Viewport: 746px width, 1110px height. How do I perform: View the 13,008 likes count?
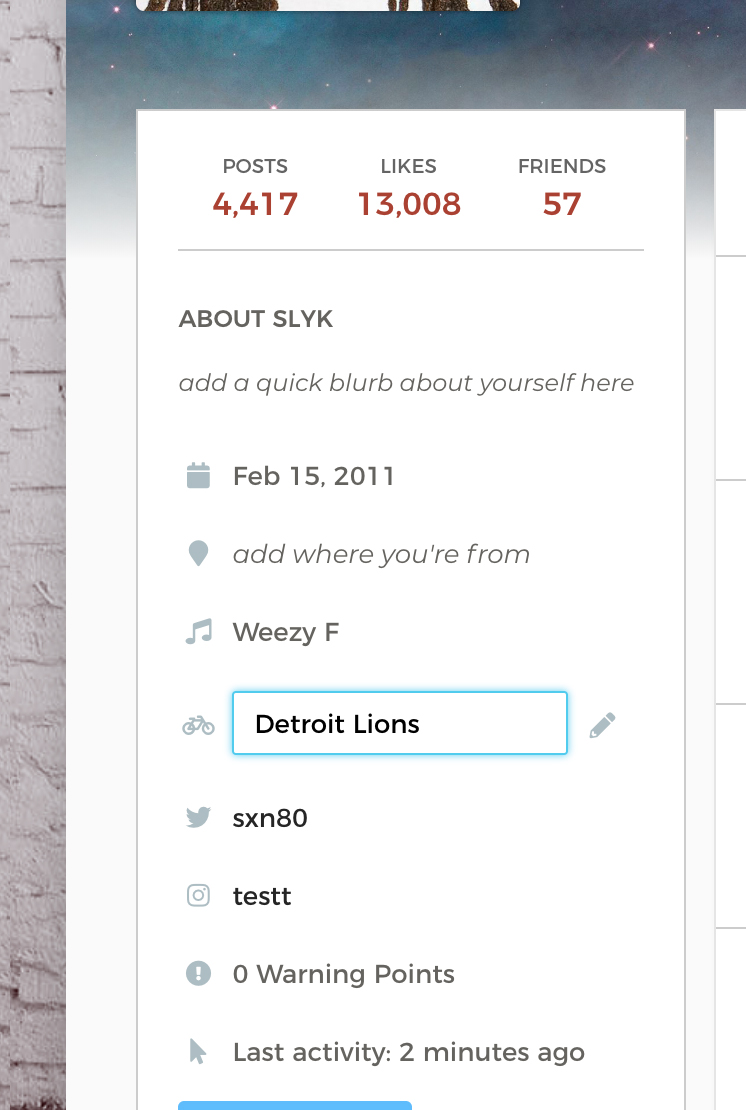(x=409, y=204)
